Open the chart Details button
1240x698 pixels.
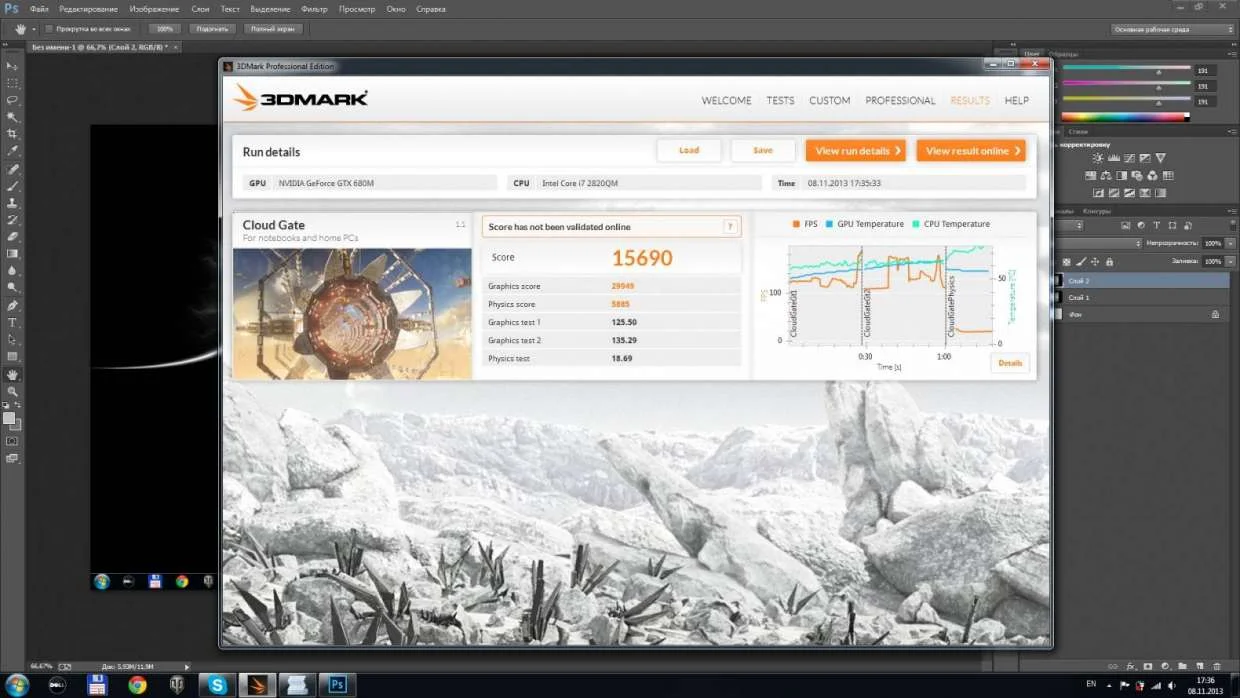pyautogui.click(x=1010, y=363)
